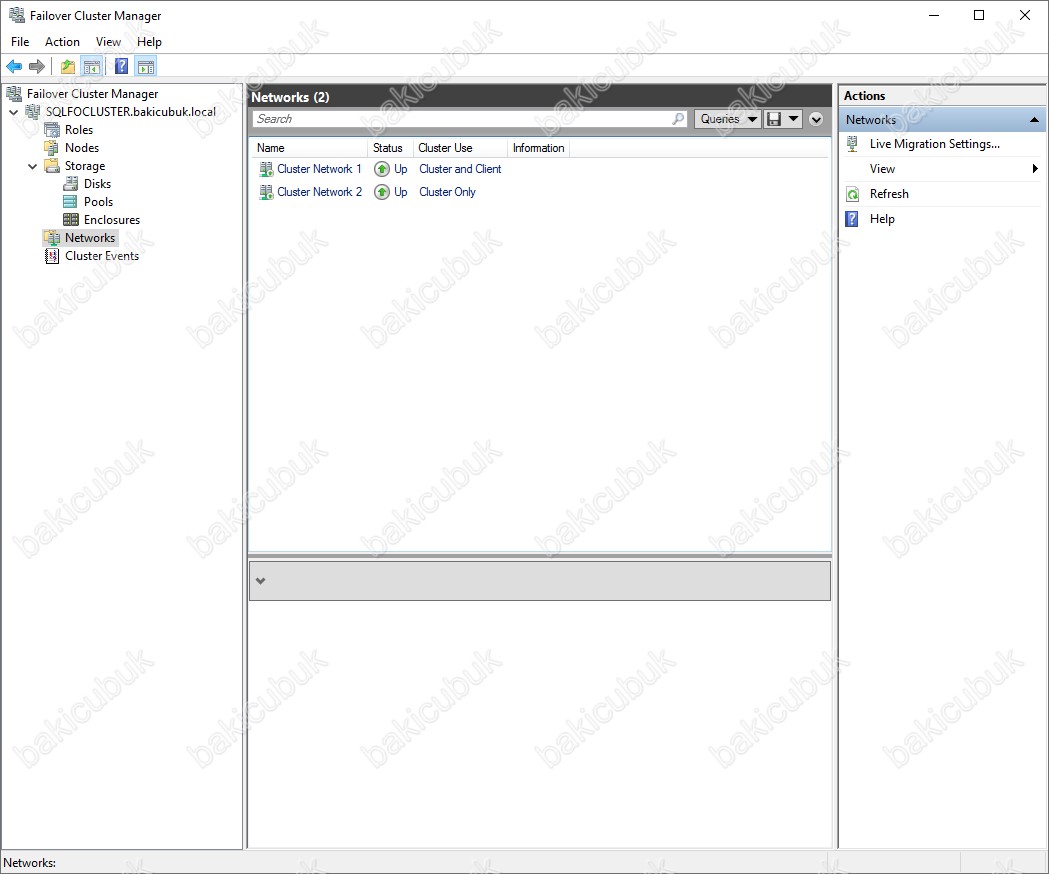Open the View submenu arrow in Actions
This screenshot has height=874, width=1049.
[1035, 169]
